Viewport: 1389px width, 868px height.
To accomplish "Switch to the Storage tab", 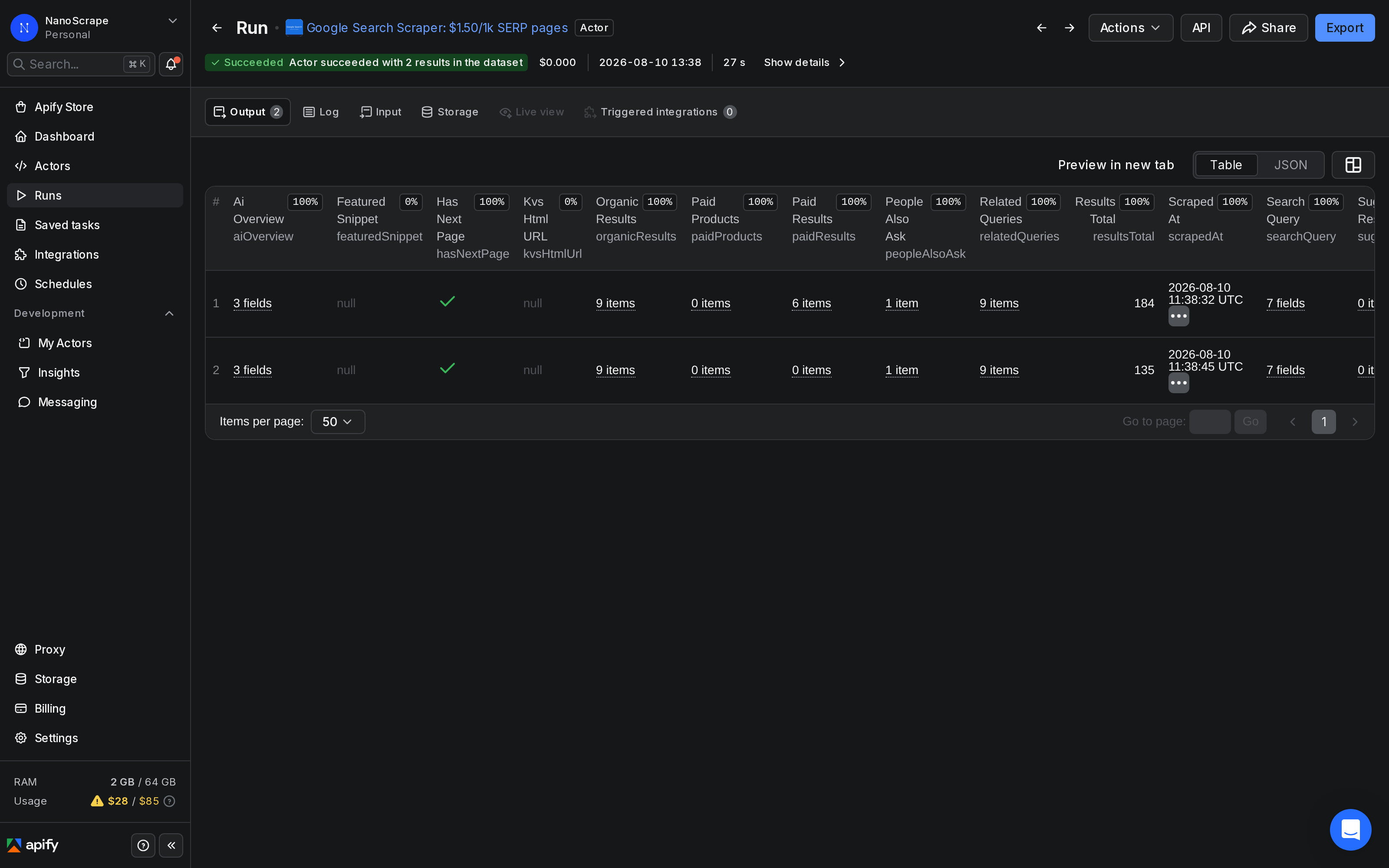I will point(450,112).
